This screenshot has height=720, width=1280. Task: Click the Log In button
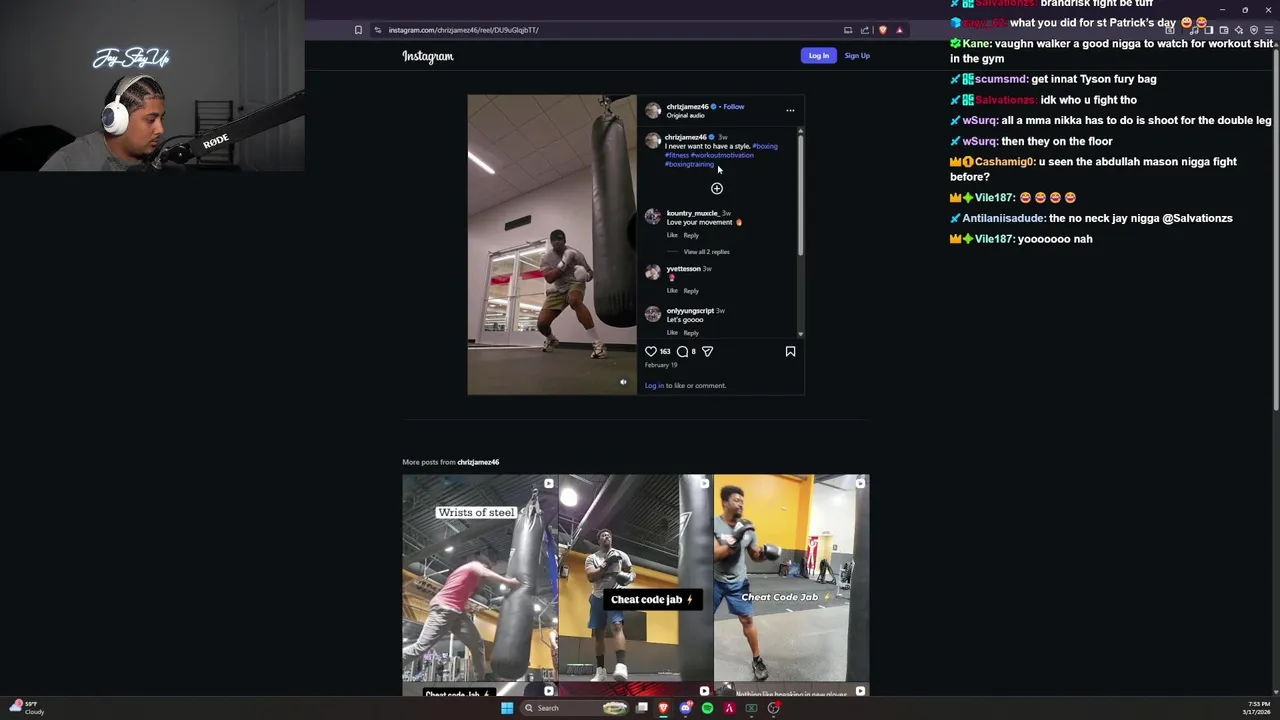point(818,56)
